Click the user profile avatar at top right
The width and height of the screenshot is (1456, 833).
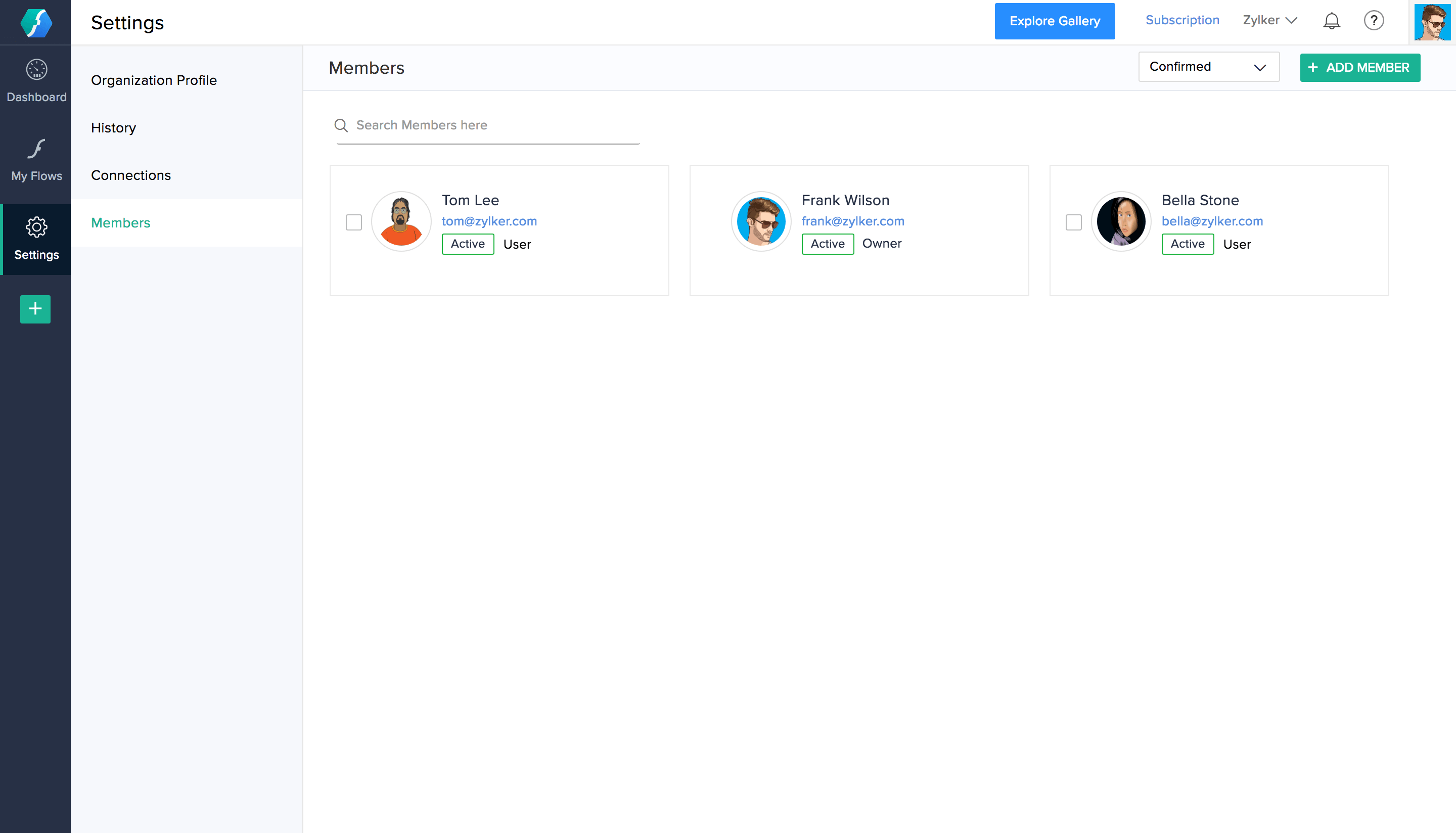(1431, 22)
